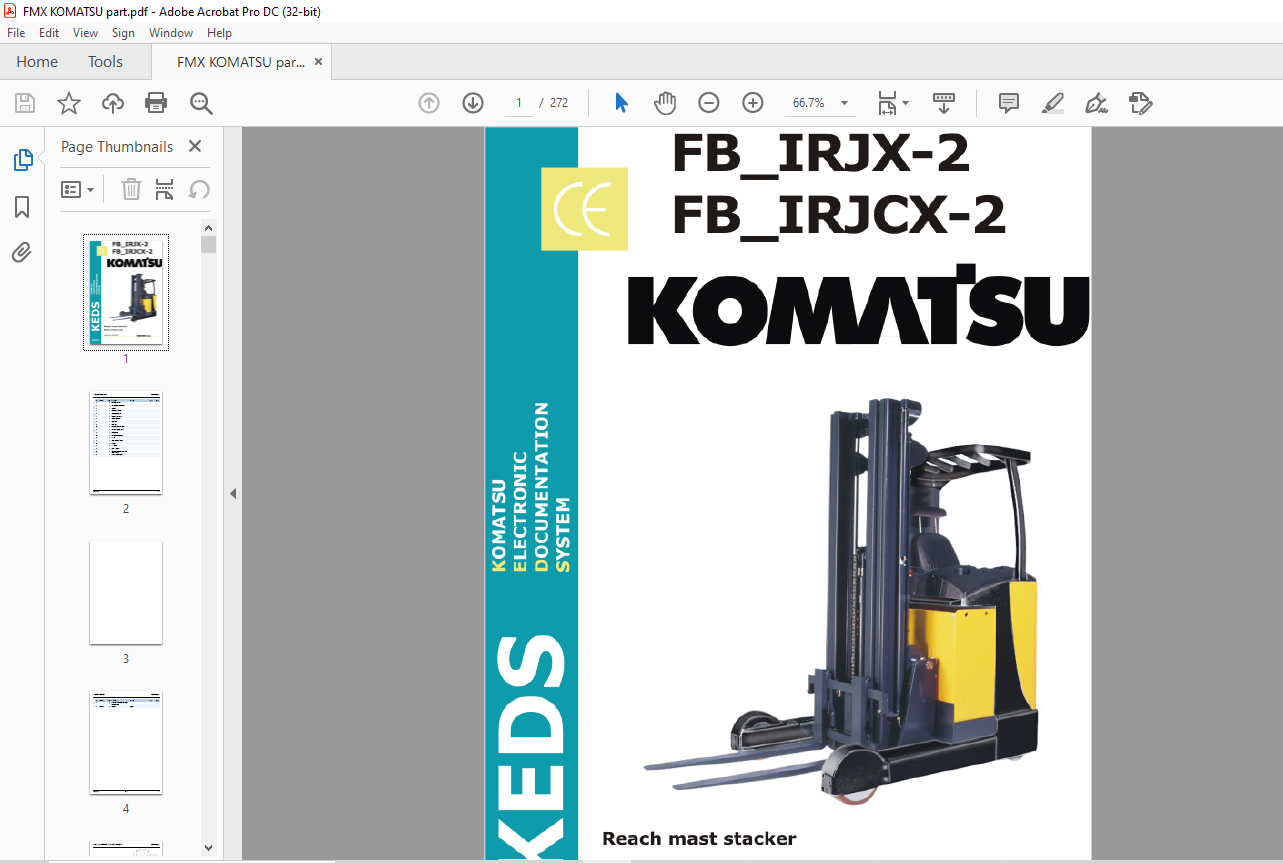1283x863 pixels.
Task: Open the Sign menu
Action: (123, 33)
